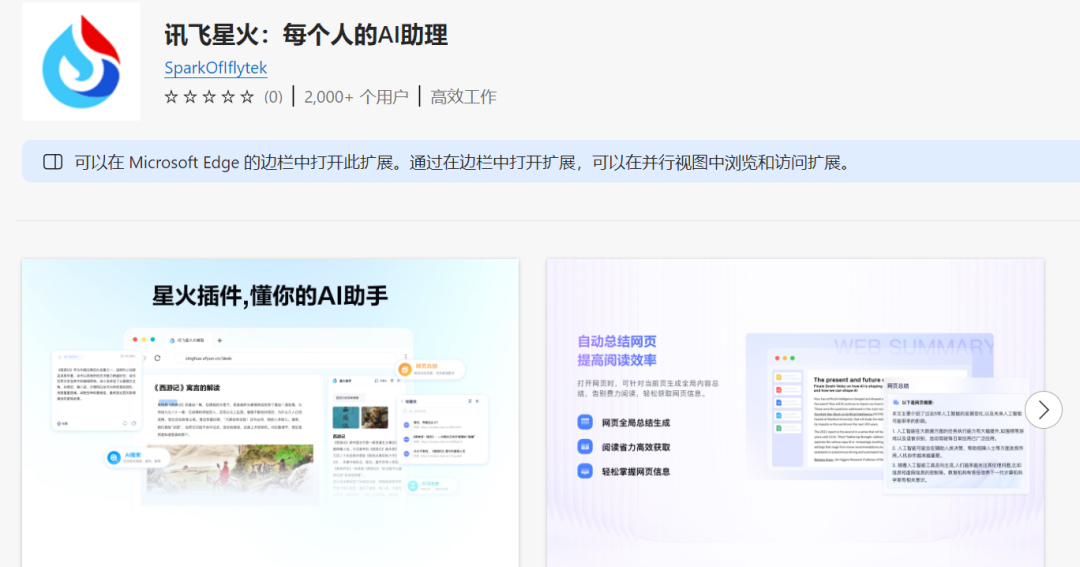Show next screenshot with right chevron arrow

1043,410
